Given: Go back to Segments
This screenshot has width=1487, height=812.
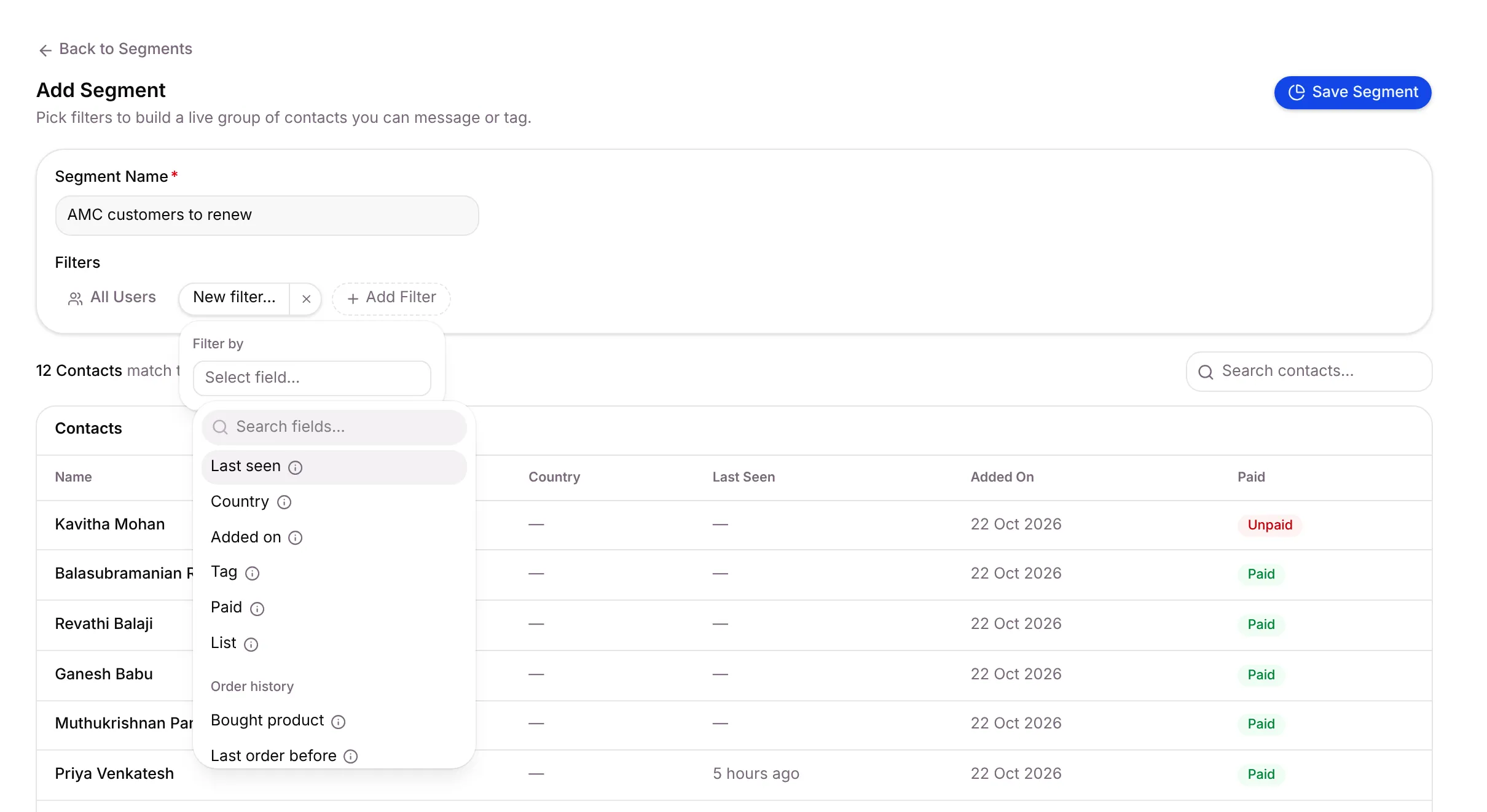Looking at the screenshot, I should click(x=115, y=49).
